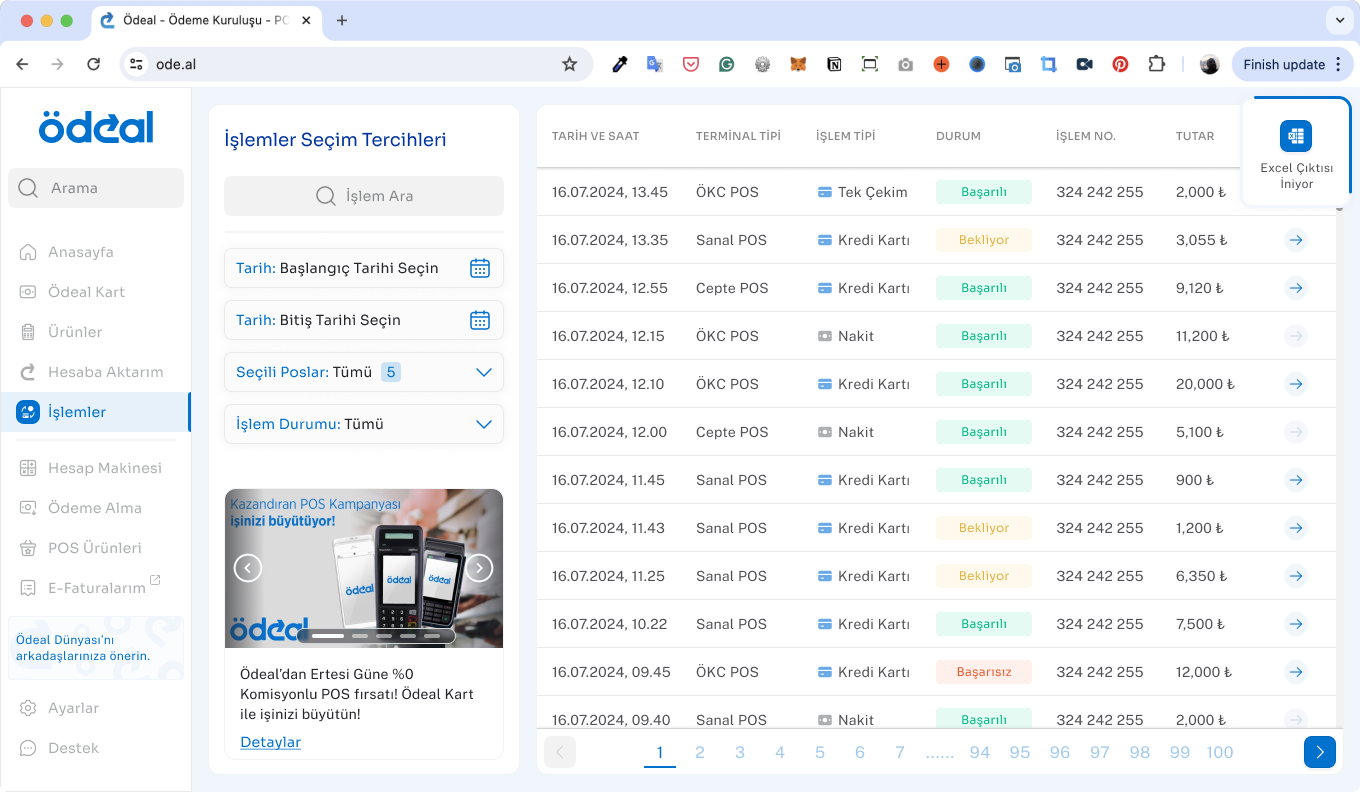Go back in browser

tap(22, 64)
